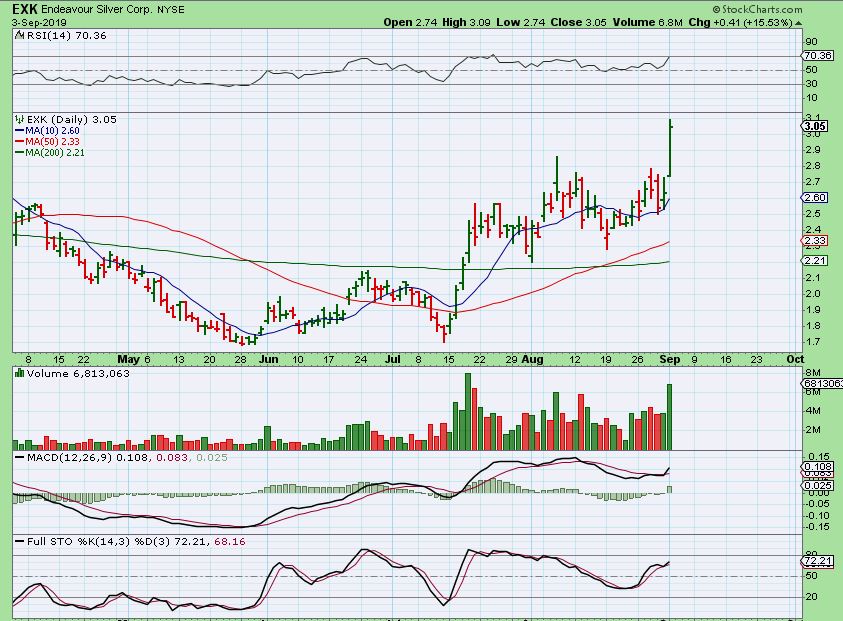The height and width of the screenshot is (621, 843).
Task: Click the High 3.09 value
Action: 466,23
